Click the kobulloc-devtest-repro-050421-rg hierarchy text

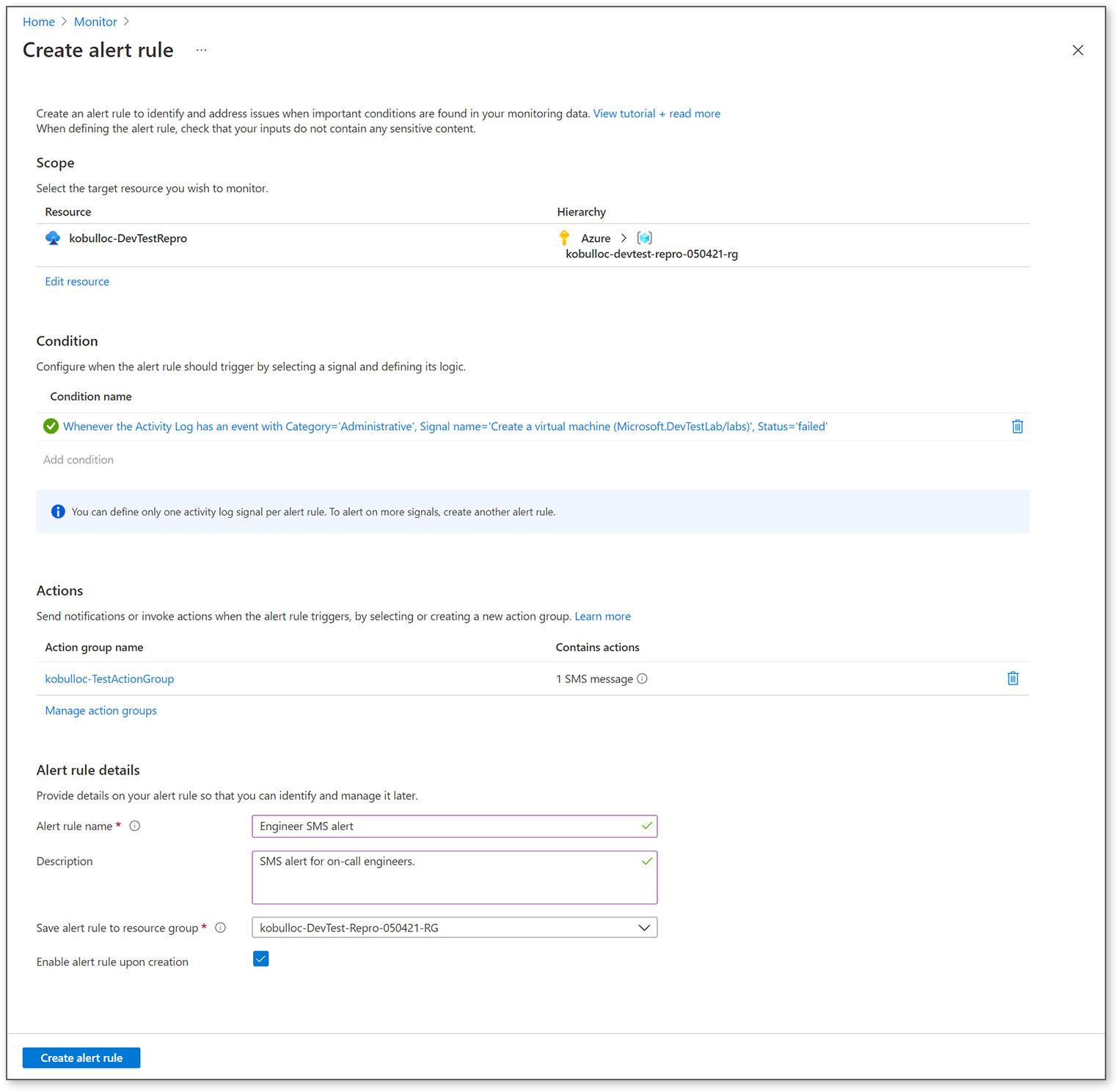[x=651, y=254]
